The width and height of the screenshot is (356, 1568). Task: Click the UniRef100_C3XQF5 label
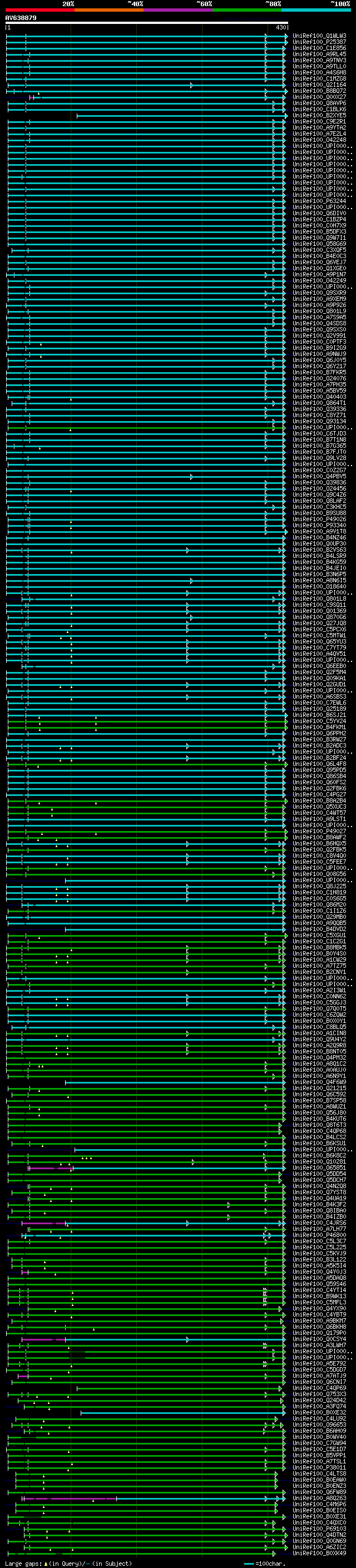[319, 250]
